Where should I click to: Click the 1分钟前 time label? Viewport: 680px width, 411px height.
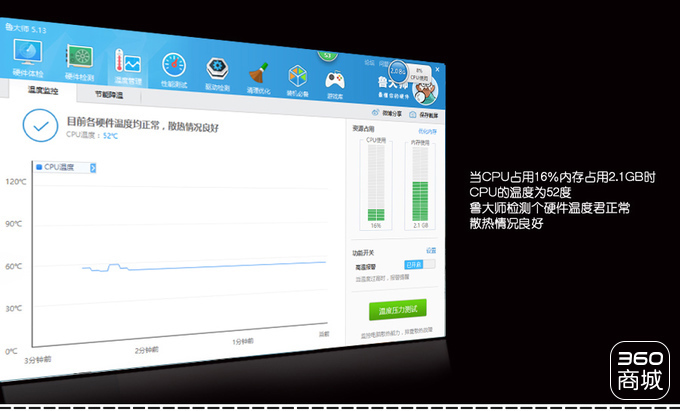click(x=243, y=342)
